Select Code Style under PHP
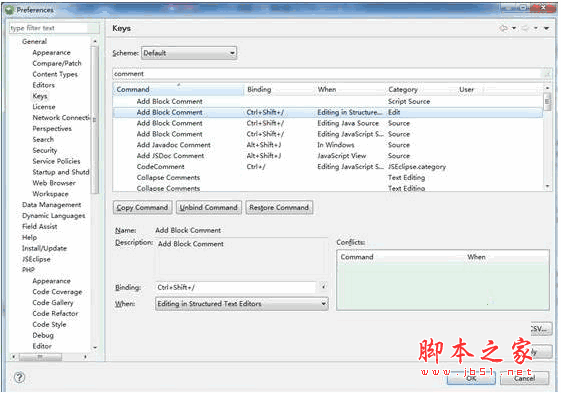The width and height of the screenshot is (561, 393). 49,325
